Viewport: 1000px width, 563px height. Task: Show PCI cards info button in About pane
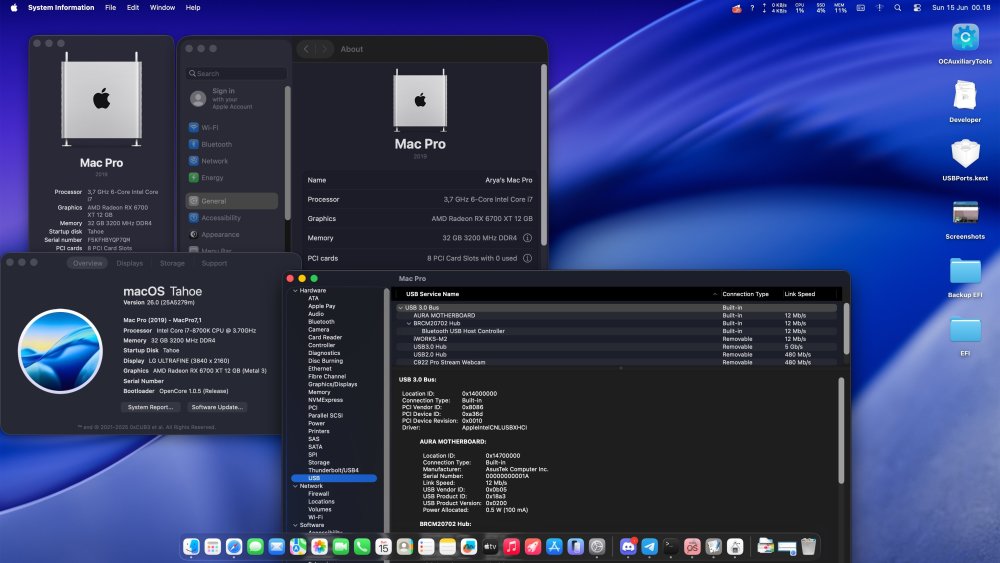coord(527,258)
